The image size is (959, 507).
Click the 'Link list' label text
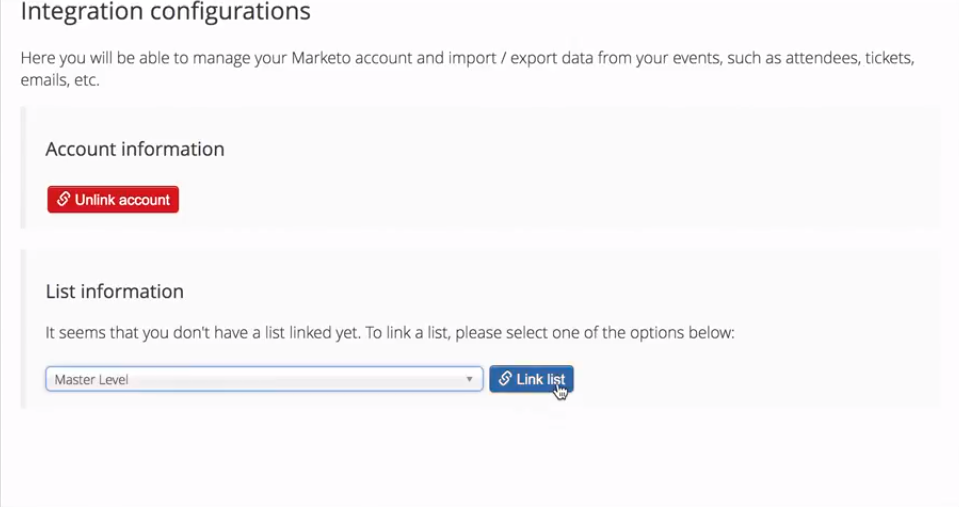(x=541, y=379)
